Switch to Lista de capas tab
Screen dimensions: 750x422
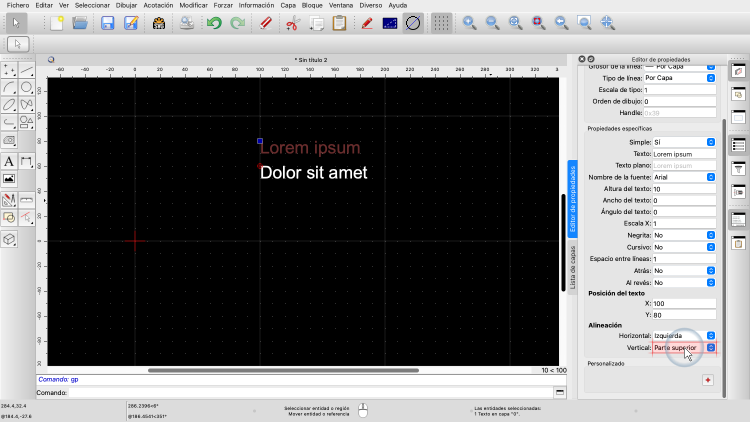(x=573, y=266)
